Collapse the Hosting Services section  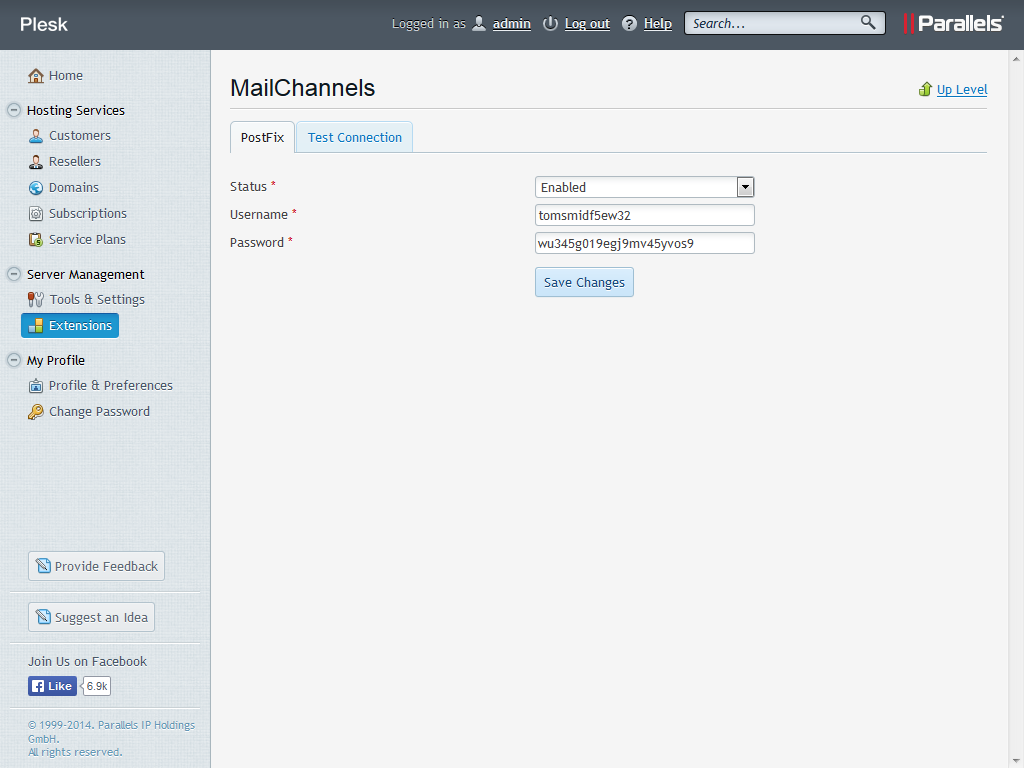click(14, 110)
